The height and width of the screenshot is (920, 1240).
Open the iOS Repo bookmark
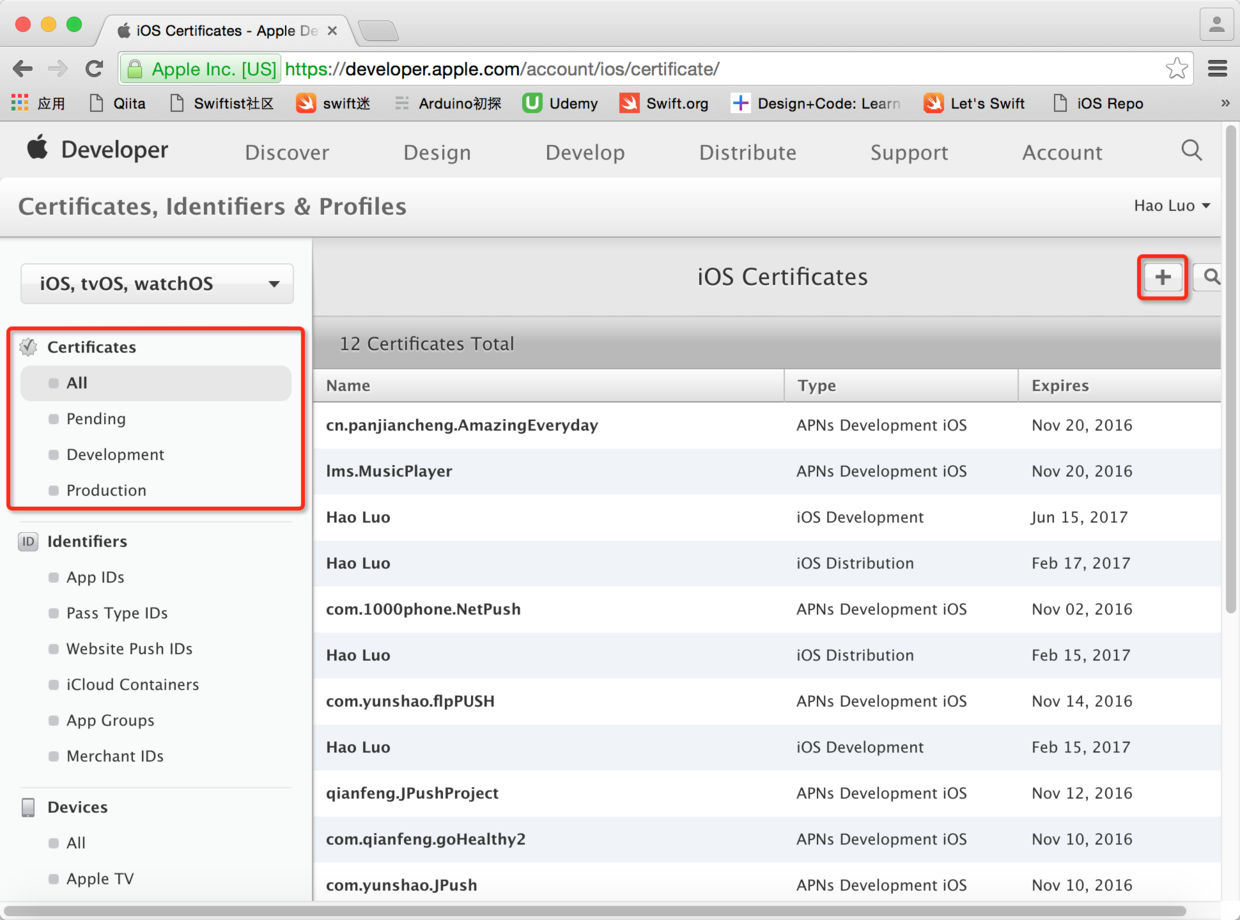pos(1098,103)
